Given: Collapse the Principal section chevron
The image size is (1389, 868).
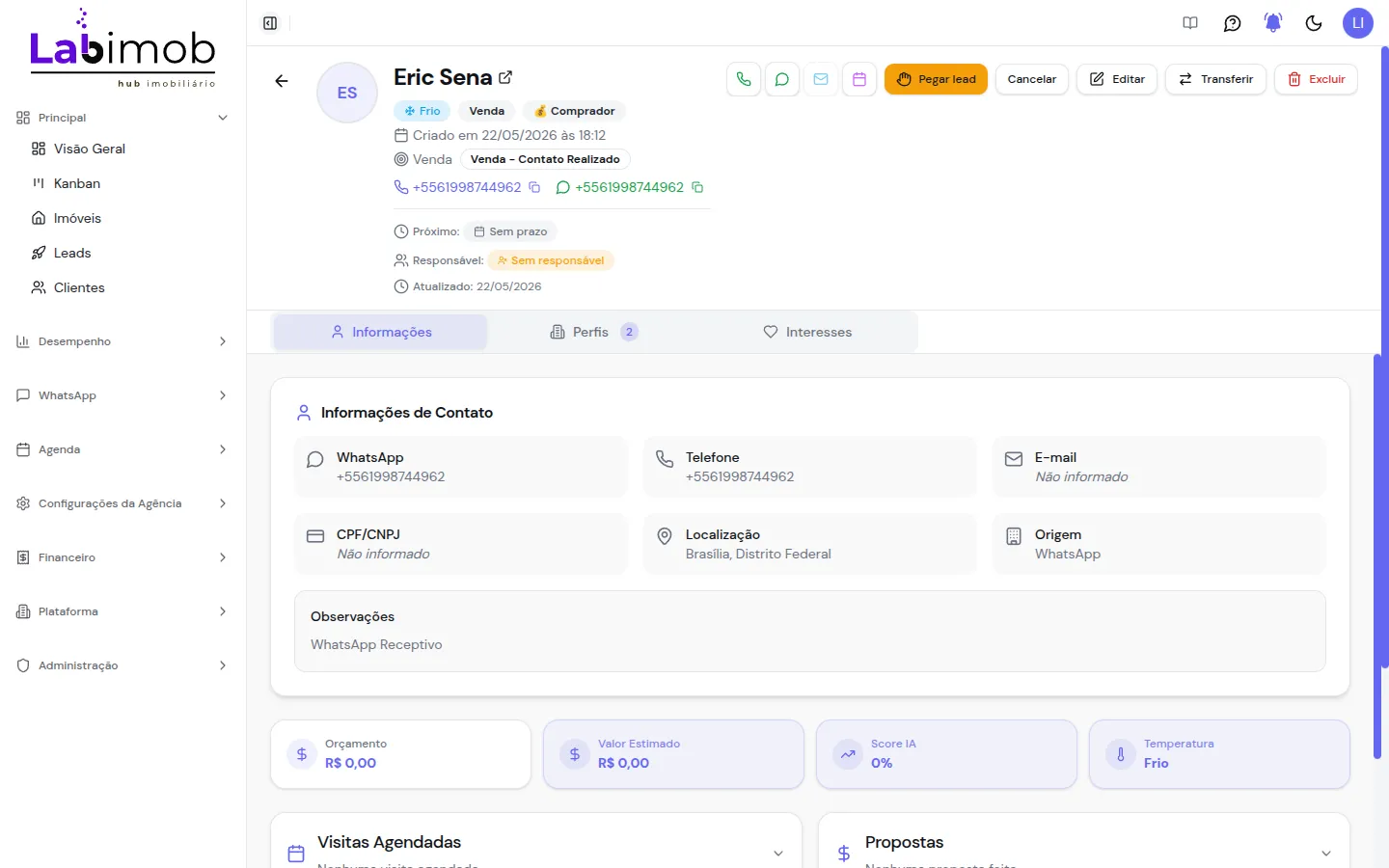Looking at the screenshot, I should coord(223,118).
